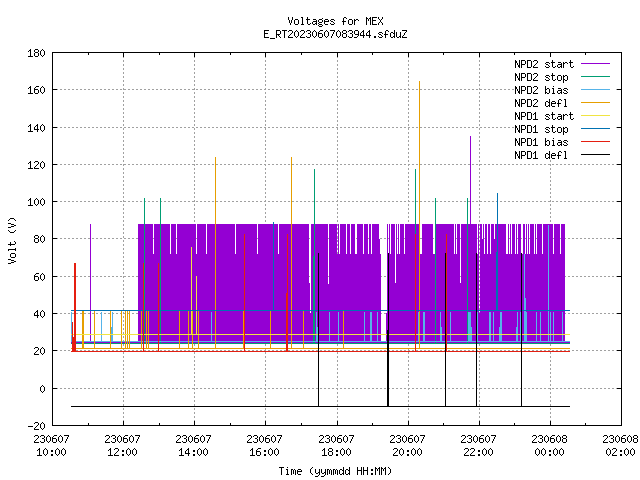Click the 'Volt (V)' y-axis label
This screenshot has width=640, height=480.
pos(12,240)
